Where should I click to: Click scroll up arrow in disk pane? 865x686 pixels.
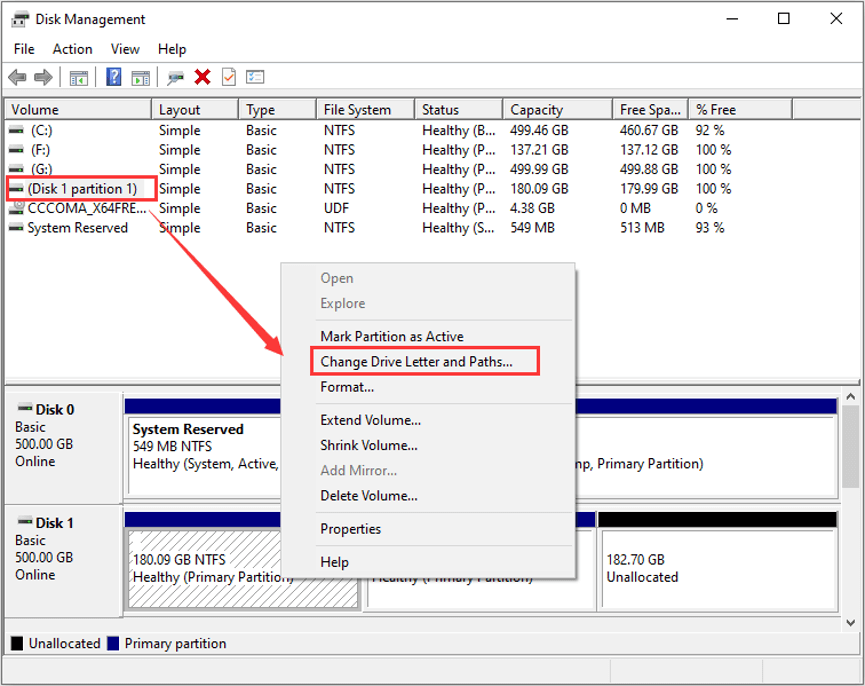[851, 396]
